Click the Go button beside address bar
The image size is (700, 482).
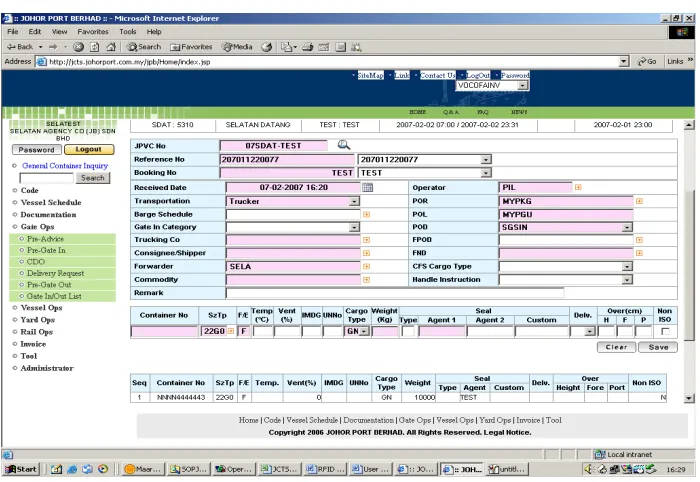pos(647,61)
